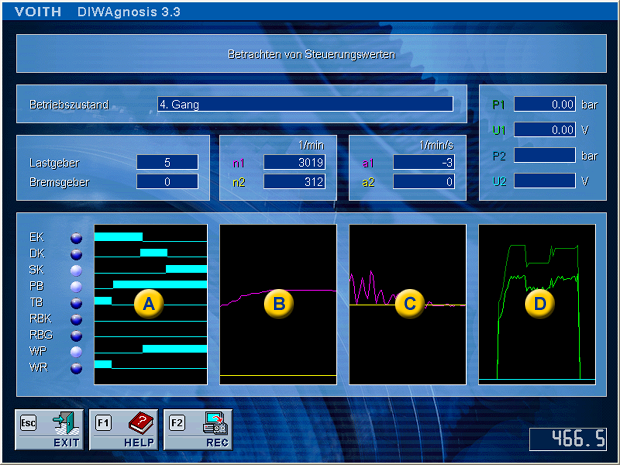The width and height of the screenshot is (620, 465).
Task: Click the WP valve label
Action: (38, 351)
